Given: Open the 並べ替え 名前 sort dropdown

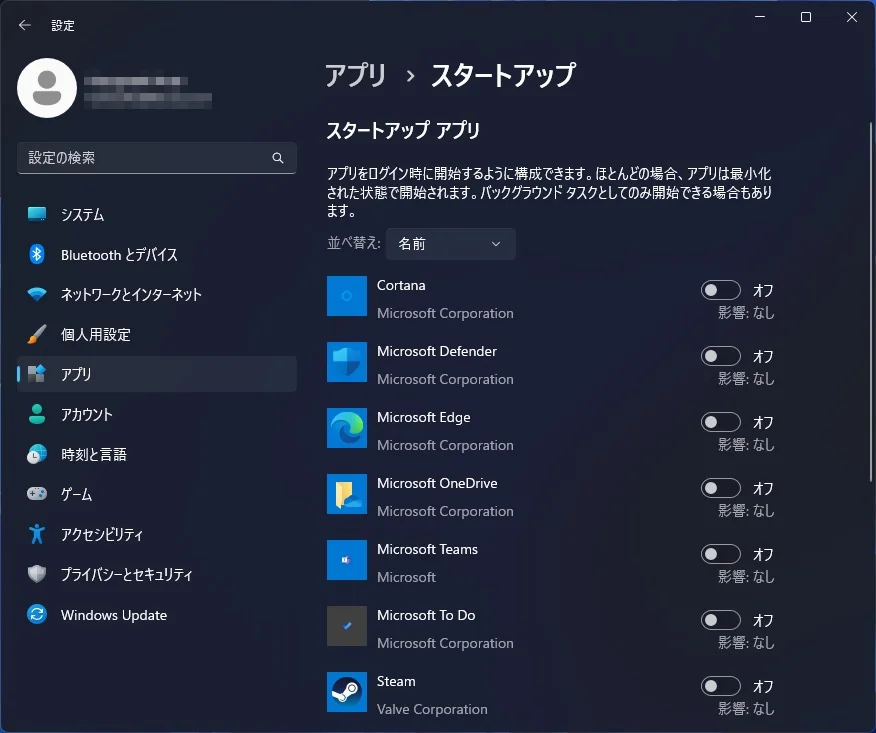Looking at the screenshot, I should tap(450, 244).
